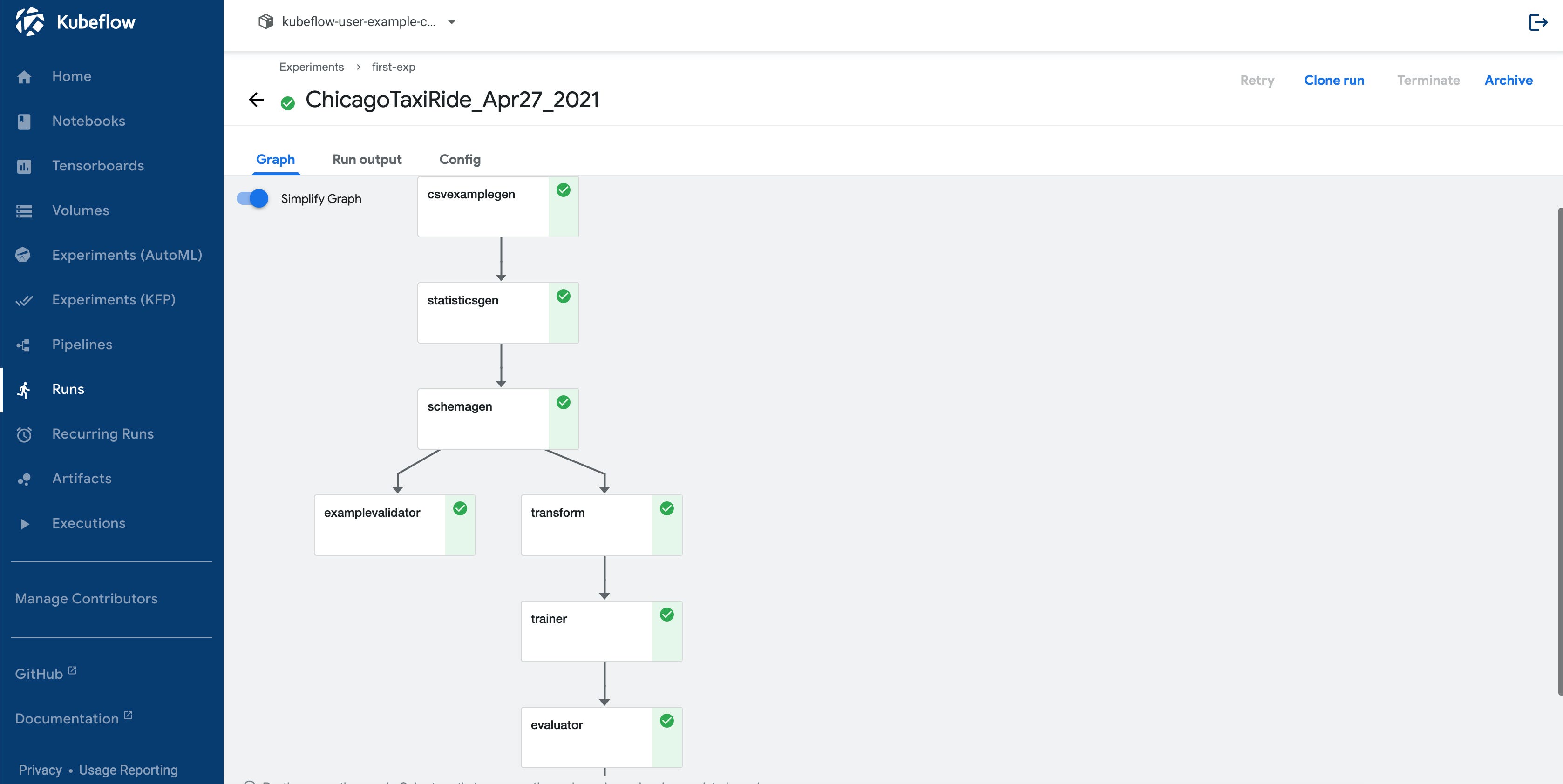Toggle the Simplify Graph switch

(x=252, y=198)
